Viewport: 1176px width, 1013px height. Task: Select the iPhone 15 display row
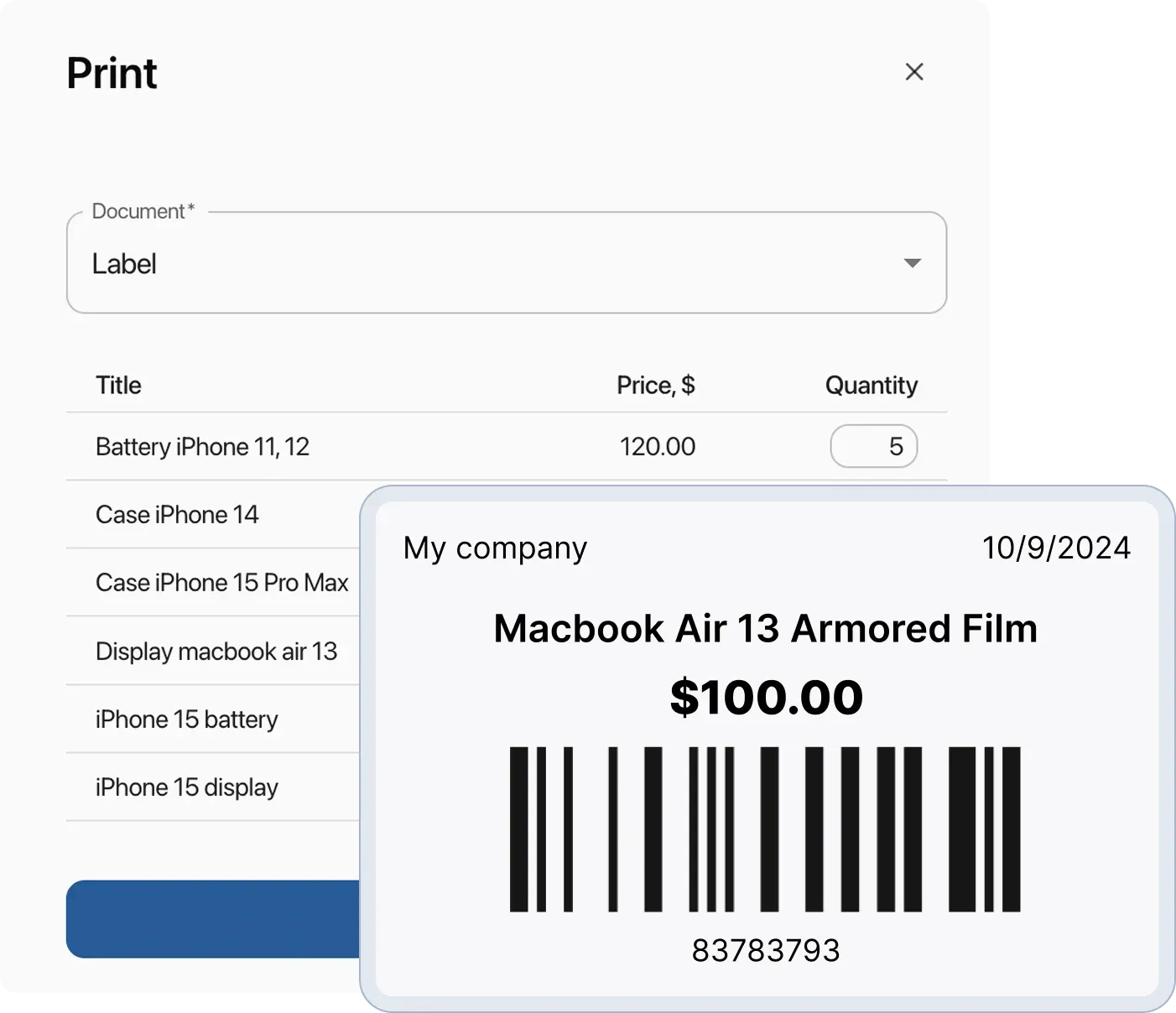pyautogui.click(x=186, y=787)
